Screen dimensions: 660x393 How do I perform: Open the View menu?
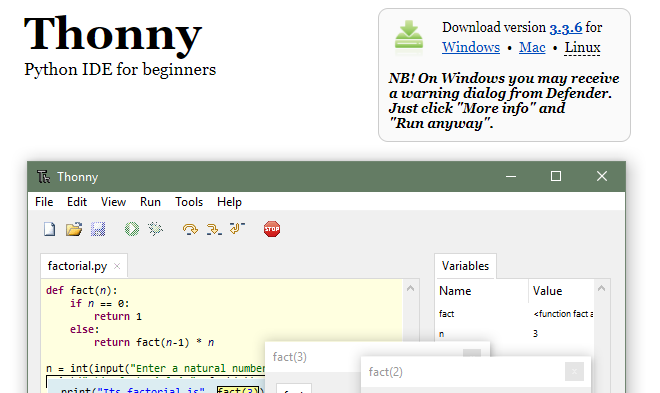113,202
